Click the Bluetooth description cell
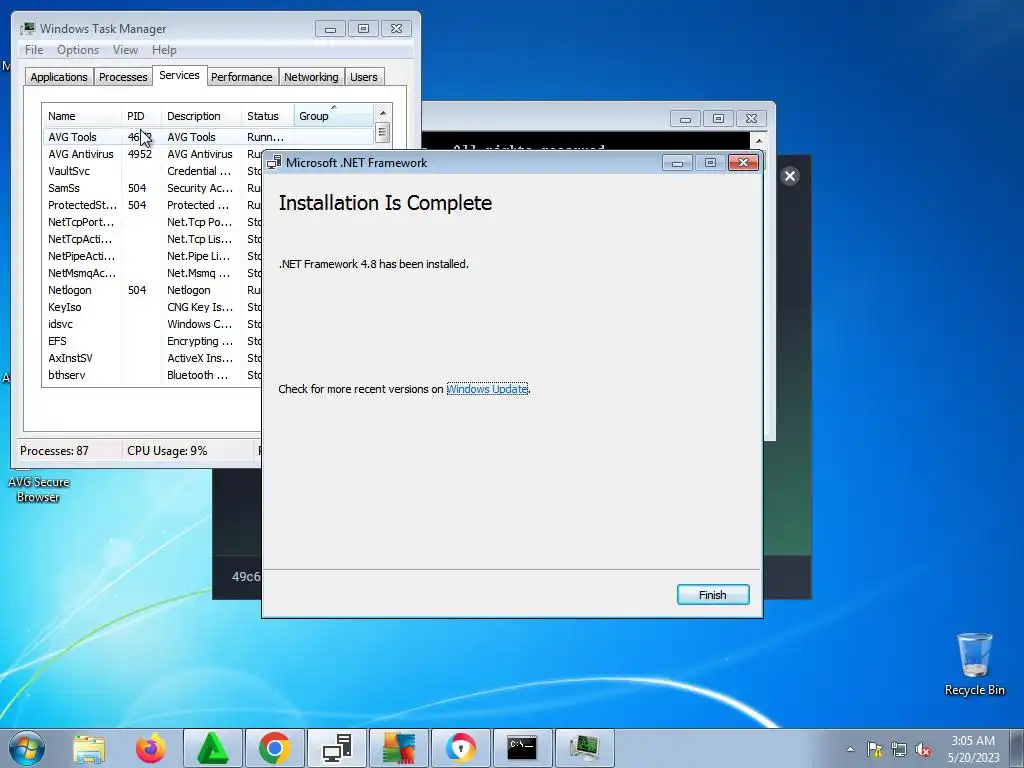This screenshot has height=768, width=1024. tap(198, 375)
